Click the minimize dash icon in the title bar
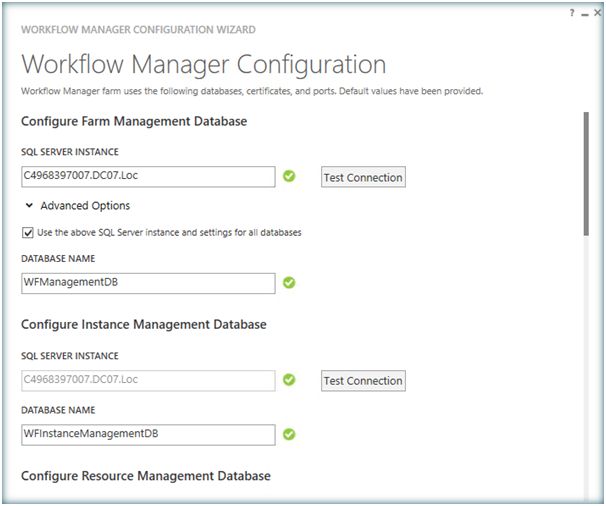This screenshot has height=506, width=606. 584,12
